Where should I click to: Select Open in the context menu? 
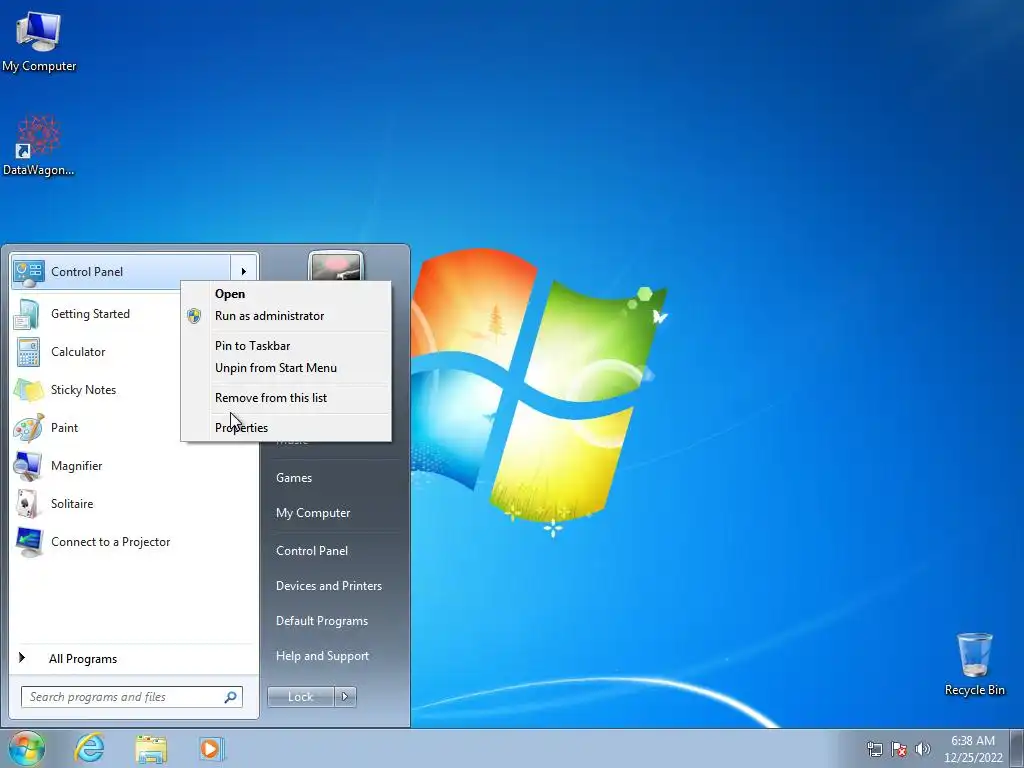click(x=230, y=294)
